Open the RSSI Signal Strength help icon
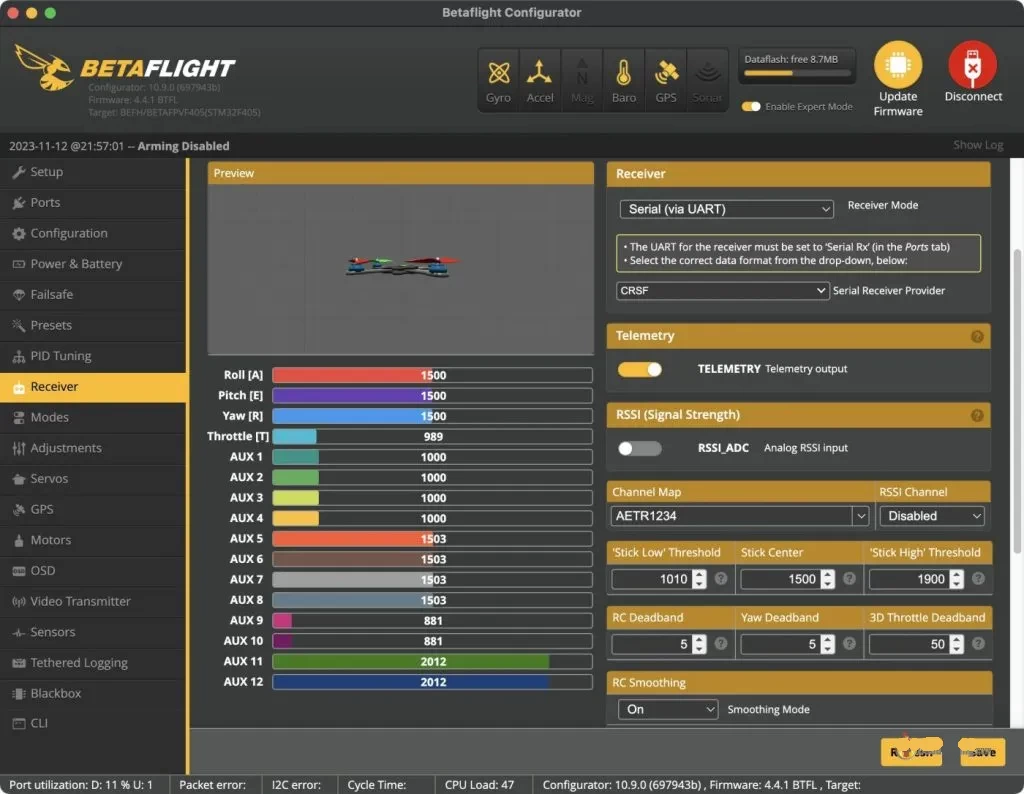Screen dimensions: 1024x794 pos(977,415)
